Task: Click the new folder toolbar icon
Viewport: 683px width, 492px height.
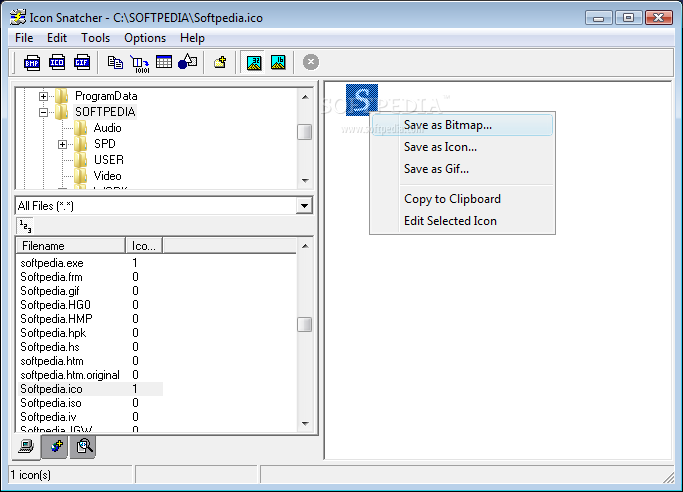Action: [x=220, y=62]
